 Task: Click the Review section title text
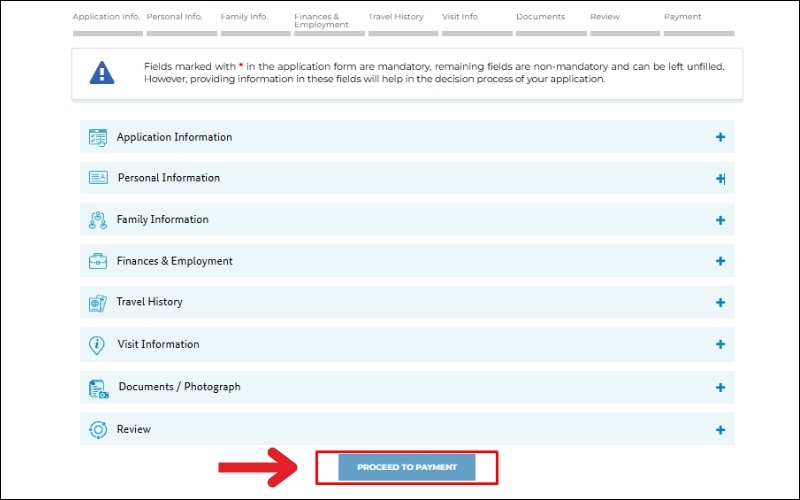point(134,430)
